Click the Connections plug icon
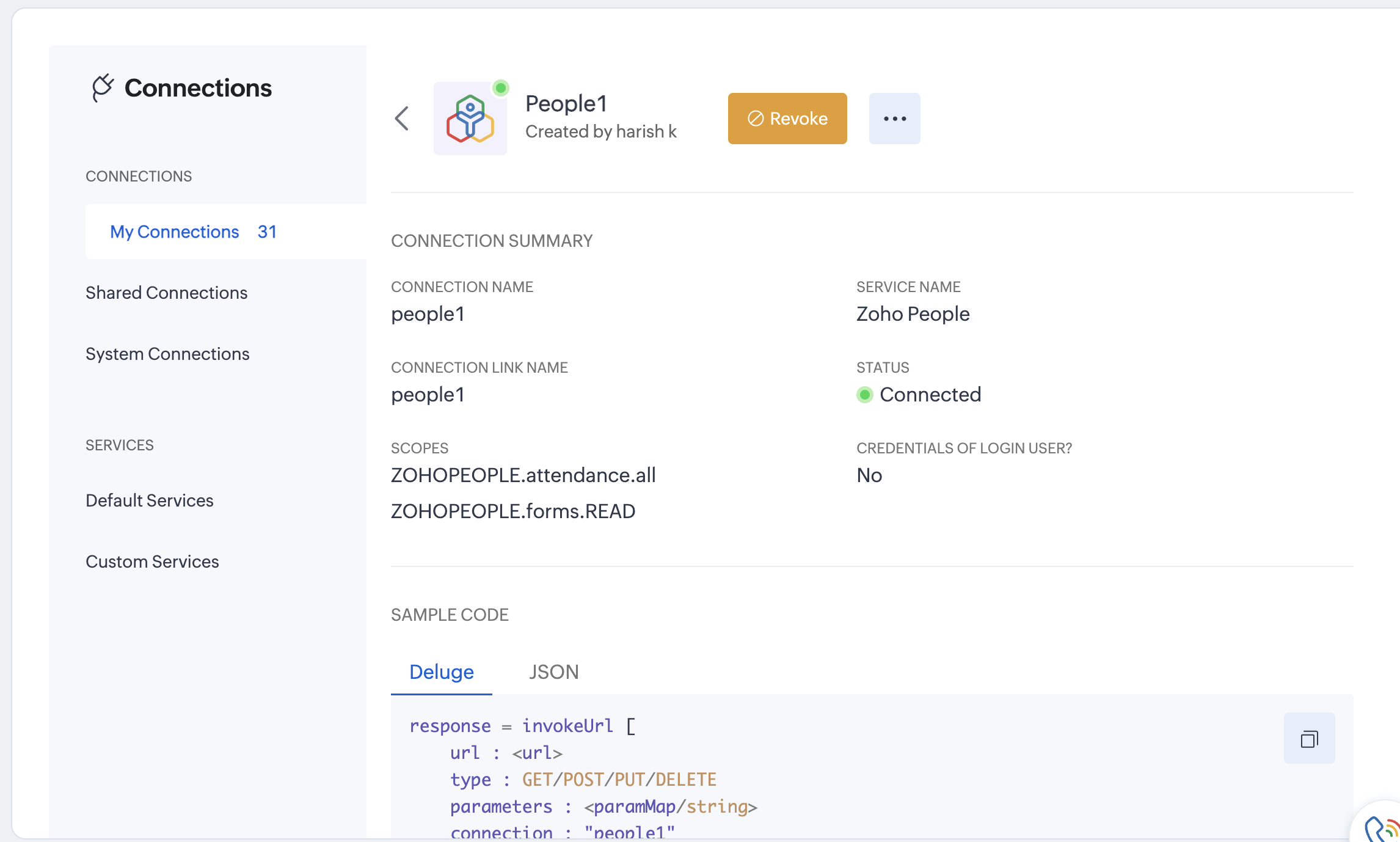 tap(103, 88)
